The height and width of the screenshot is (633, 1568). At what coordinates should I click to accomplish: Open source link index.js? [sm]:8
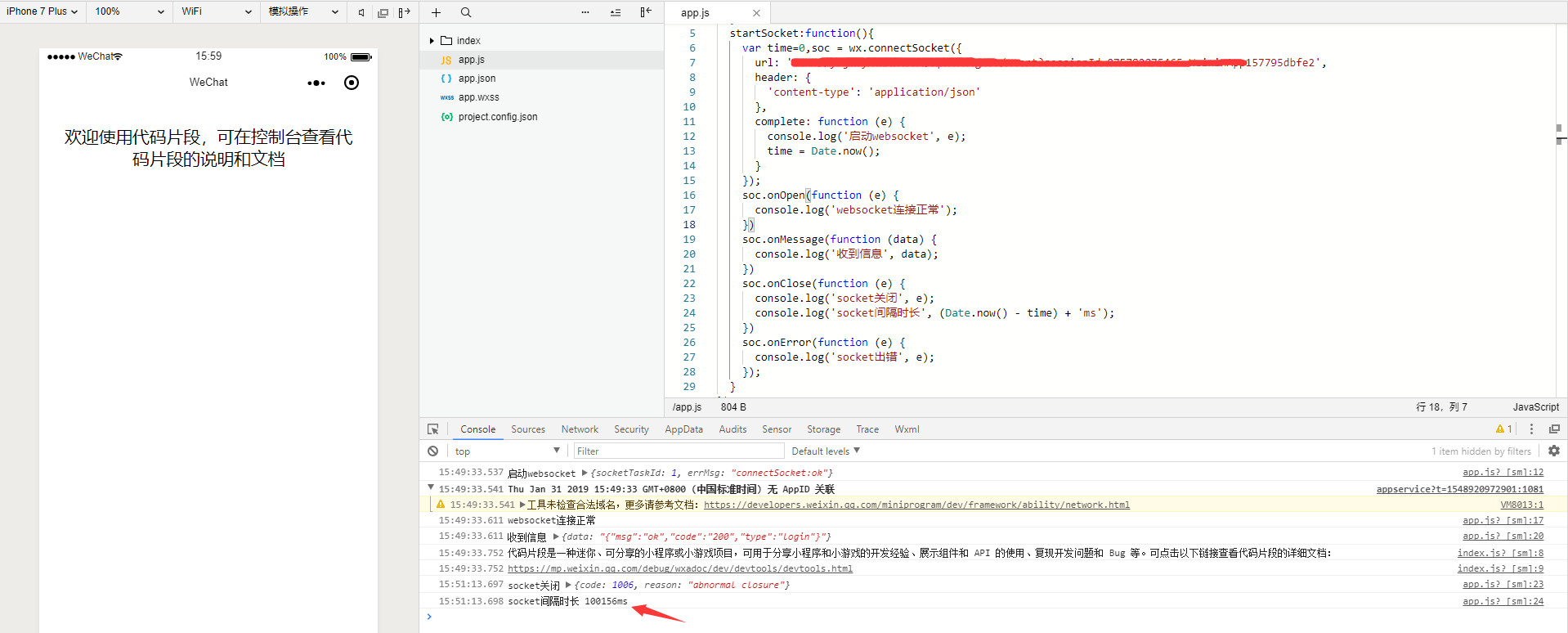coord(1500,553)
